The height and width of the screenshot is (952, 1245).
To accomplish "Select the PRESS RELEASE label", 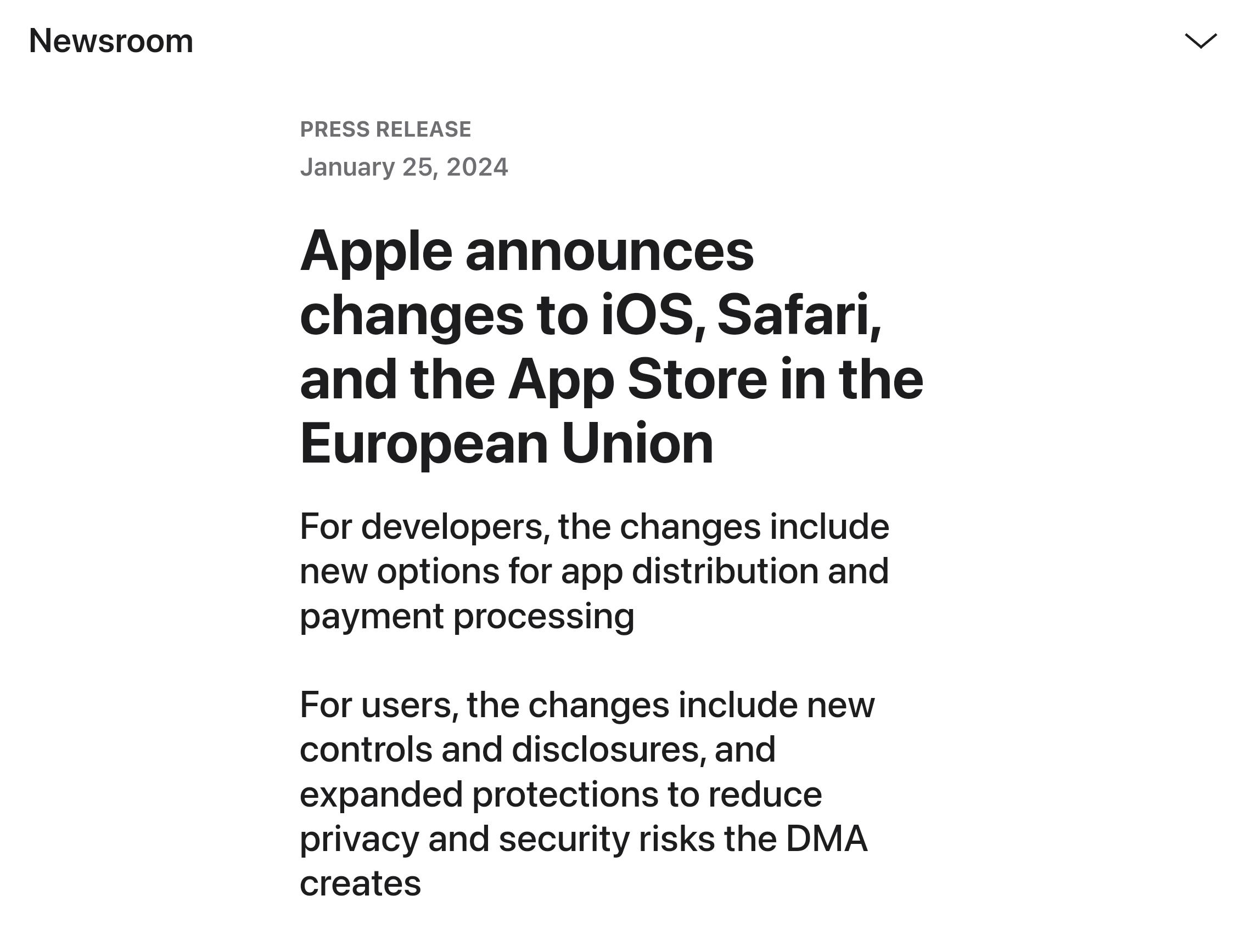I will point(385,128).
